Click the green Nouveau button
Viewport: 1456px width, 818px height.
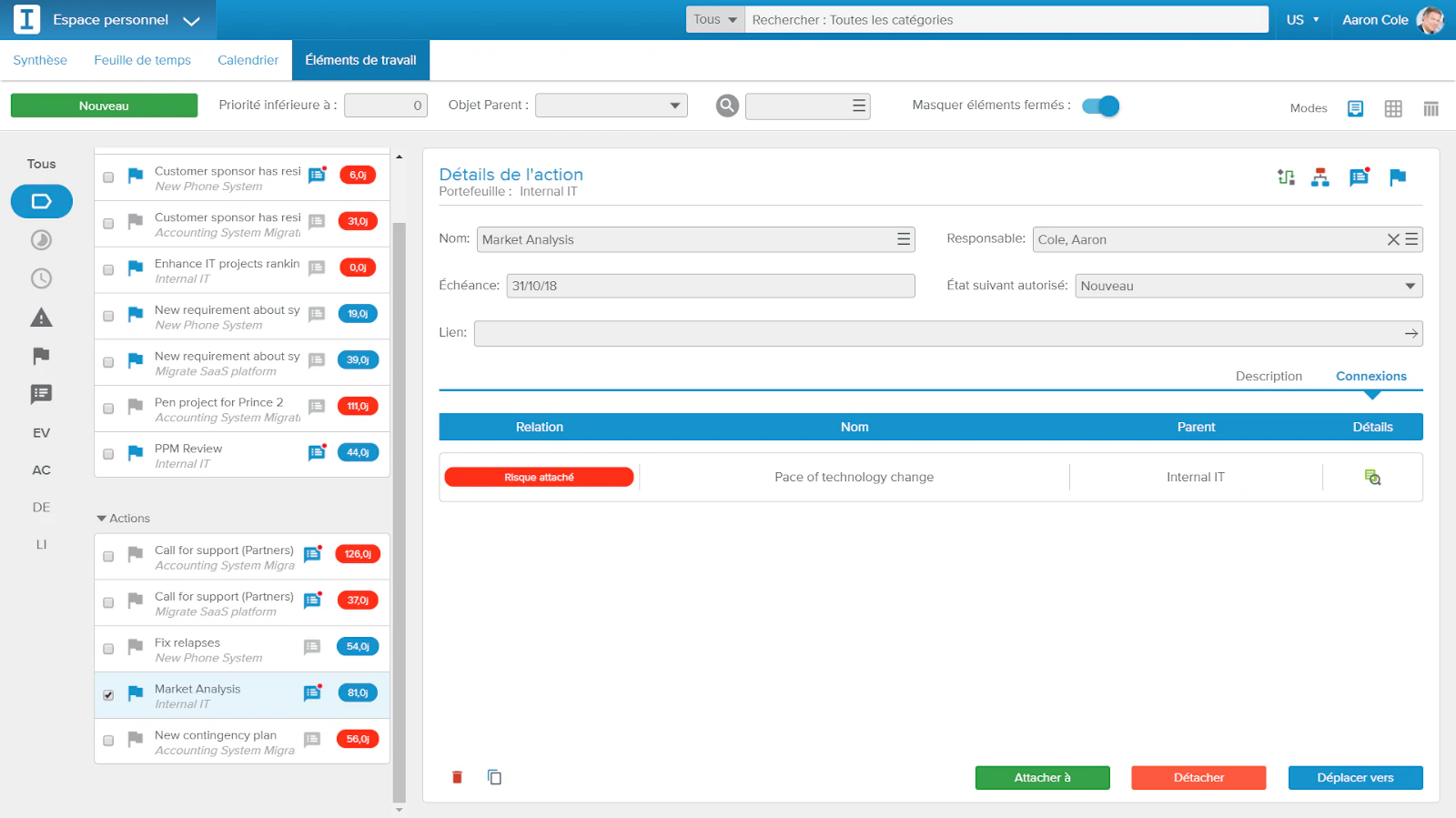pyautogui.click(x=104, y=106)
